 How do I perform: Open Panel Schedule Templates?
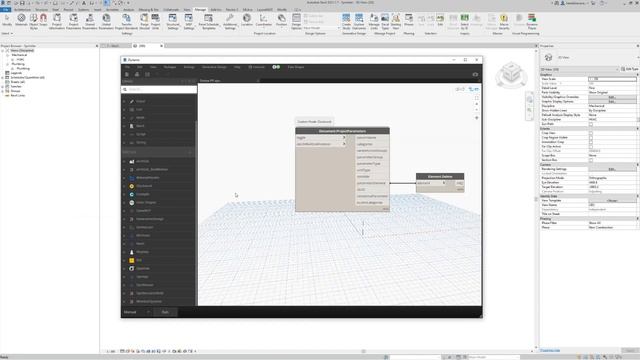(x=209, y=21)
